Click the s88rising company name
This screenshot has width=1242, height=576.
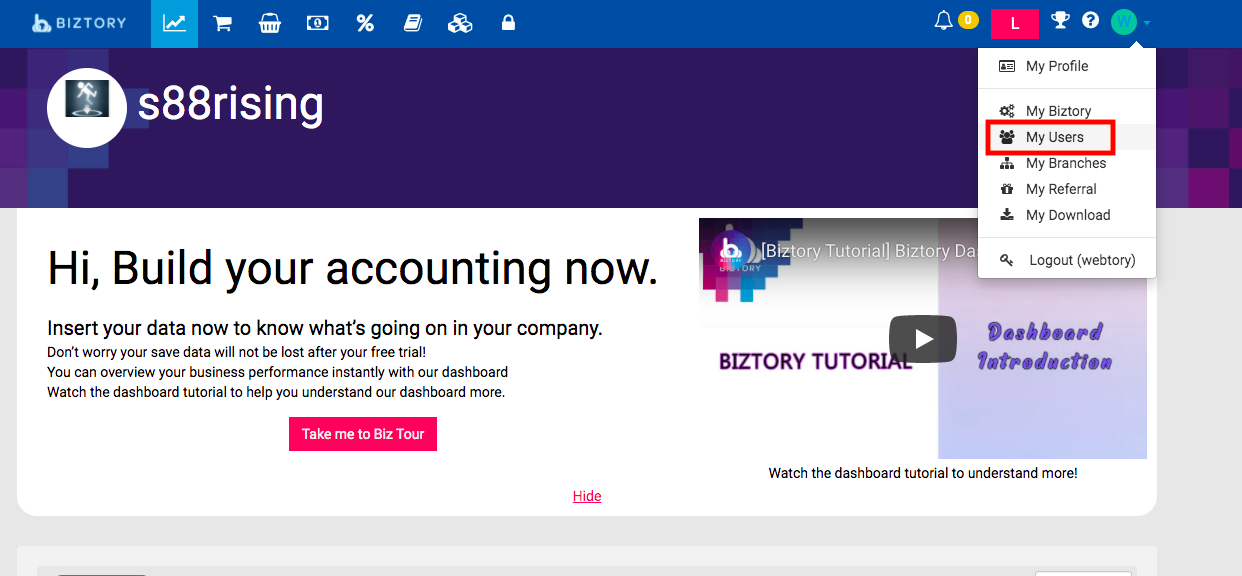point(231,104)
